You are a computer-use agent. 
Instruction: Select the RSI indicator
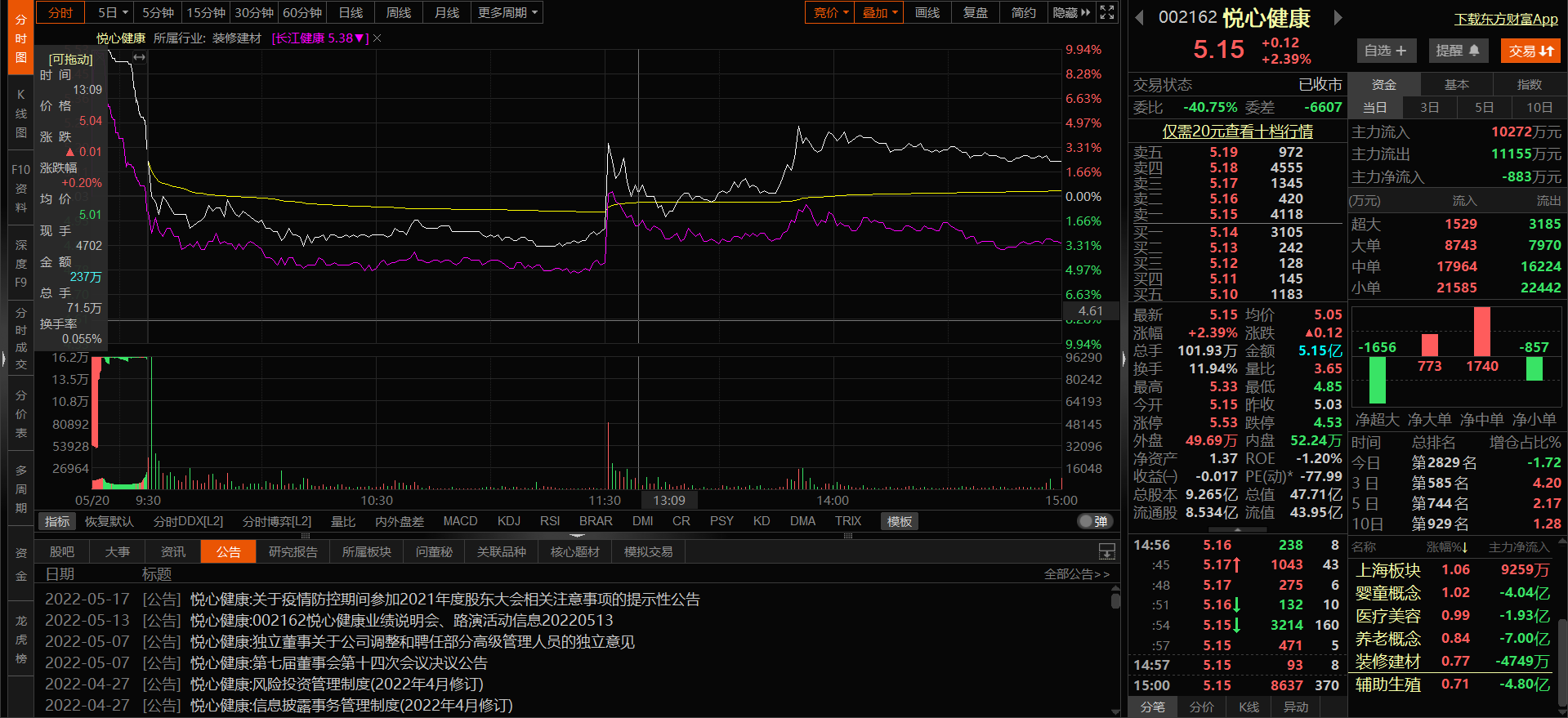pyautogui.click(x=550, y=521)
